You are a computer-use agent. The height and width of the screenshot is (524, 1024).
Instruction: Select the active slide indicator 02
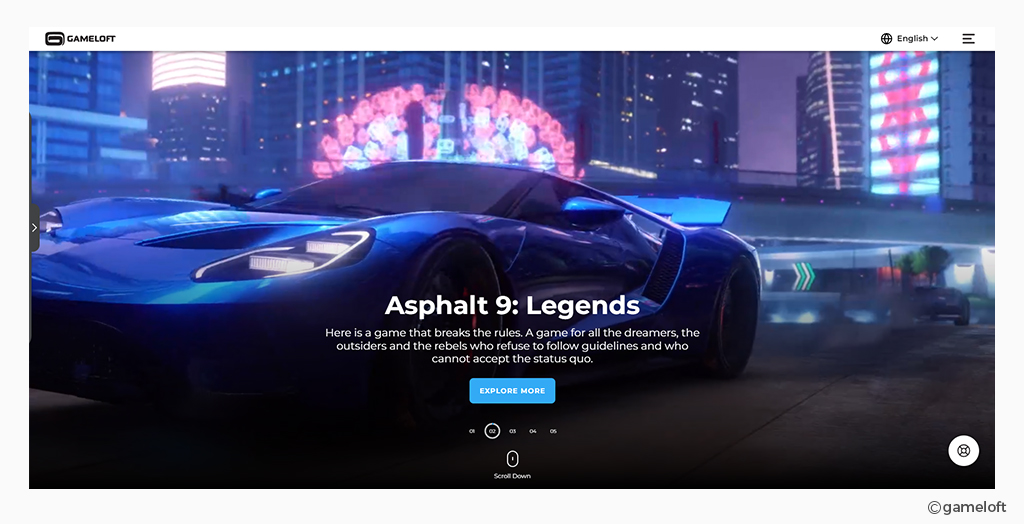[x=492, y=431]
